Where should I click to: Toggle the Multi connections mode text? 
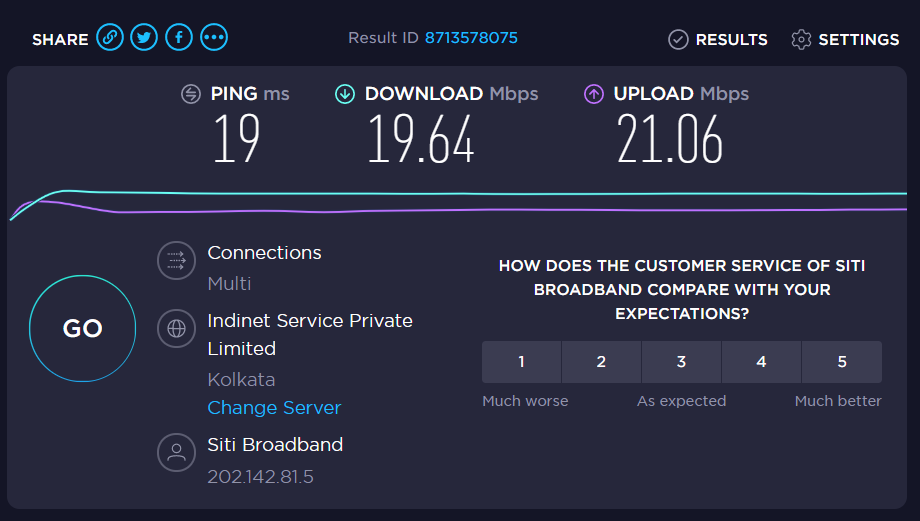coord(229,284)
